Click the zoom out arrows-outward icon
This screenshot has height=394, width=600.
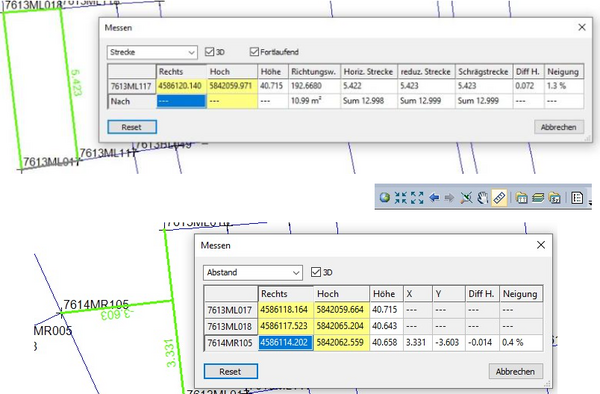click(417, 197)
